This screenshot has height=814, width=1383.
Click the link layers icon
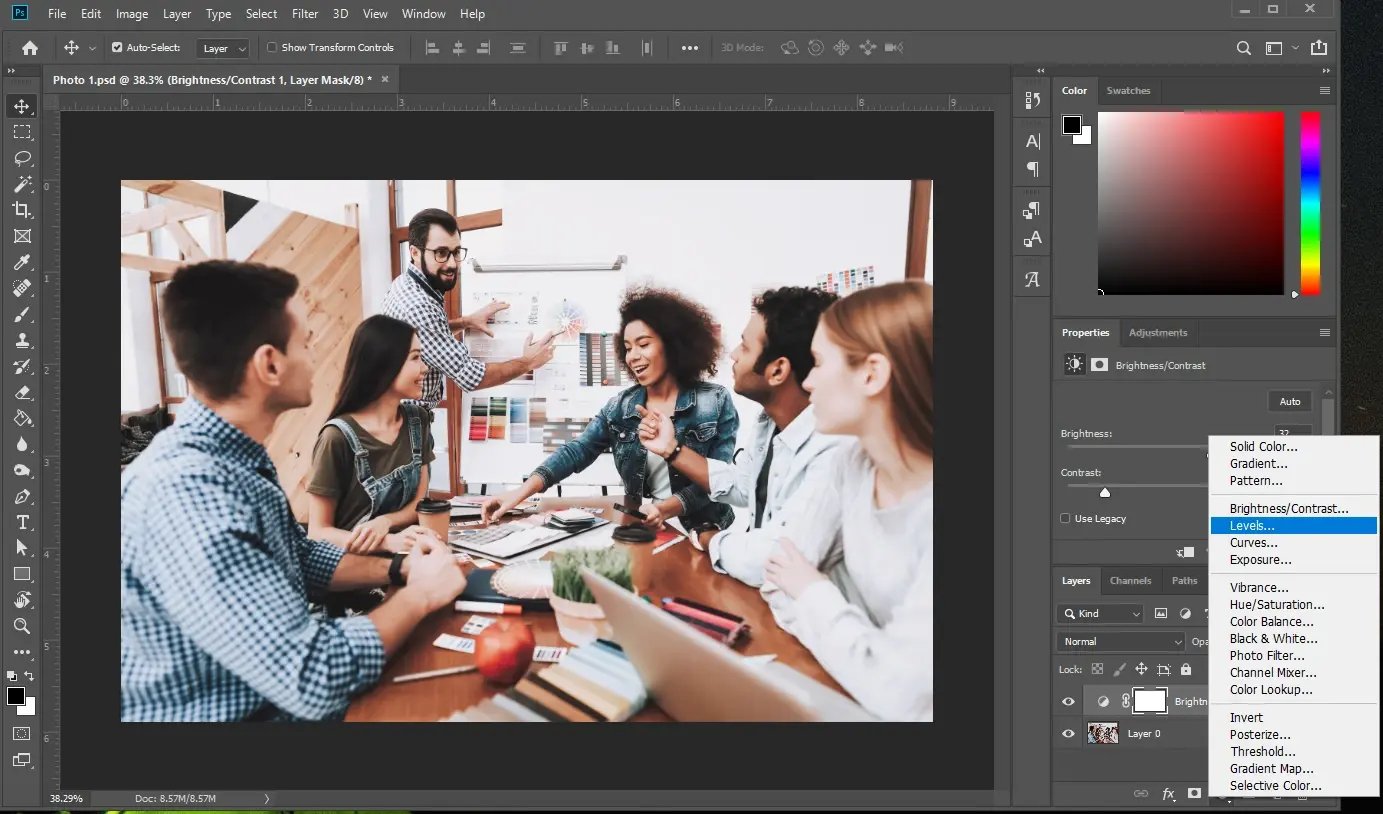(x=1141, y=793)
